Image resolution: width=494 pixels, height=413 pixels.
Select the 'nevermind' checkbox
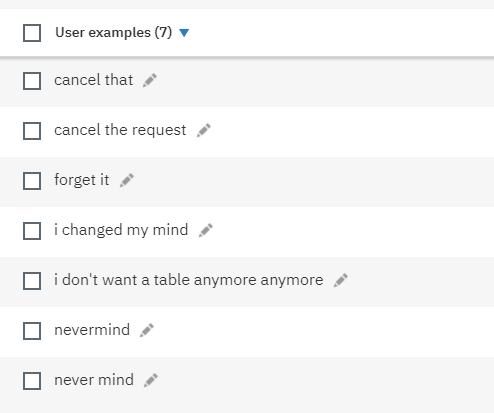coord(32,331)
